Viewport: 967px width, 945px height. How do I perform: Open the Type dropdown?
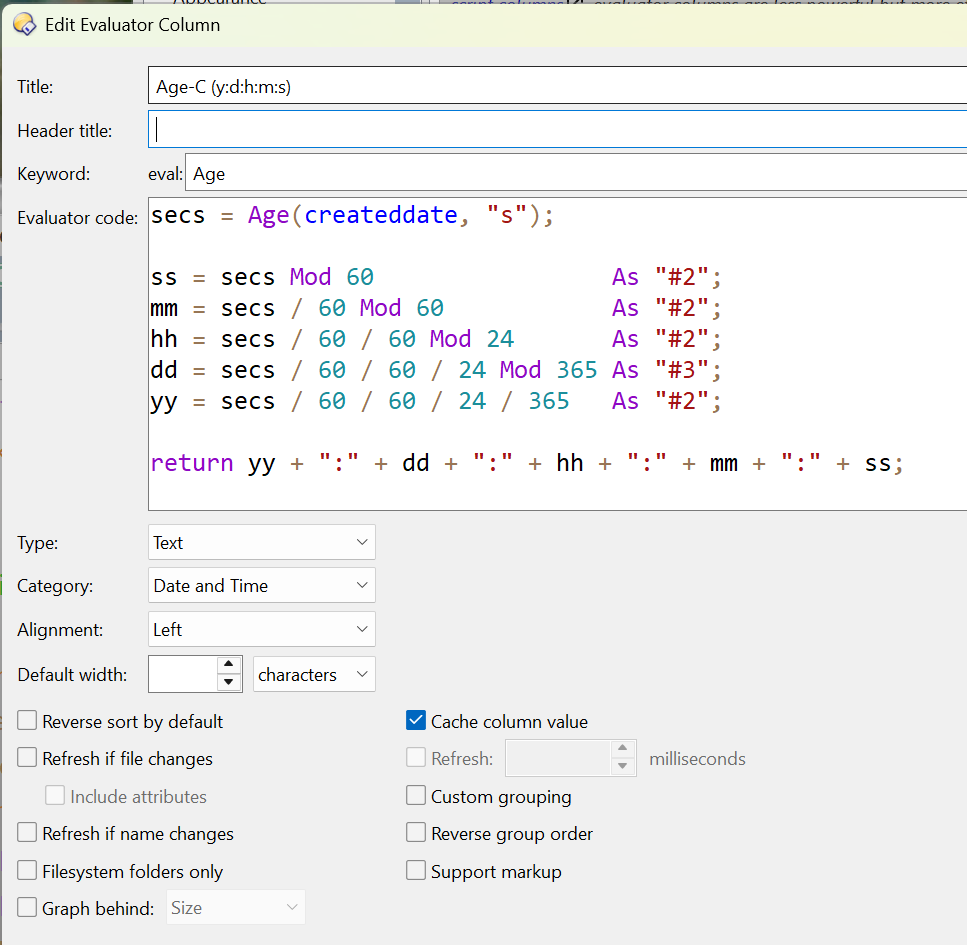(261, 543)
